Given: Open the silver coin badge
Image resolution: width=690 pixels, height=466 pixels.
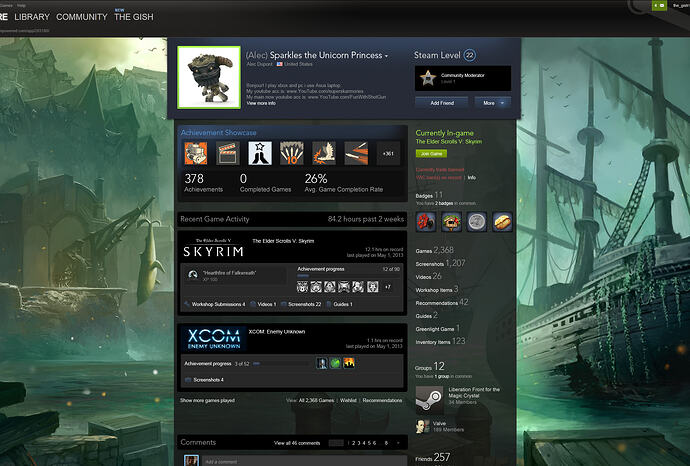Looking at the screenshot, I should point(477,221).
